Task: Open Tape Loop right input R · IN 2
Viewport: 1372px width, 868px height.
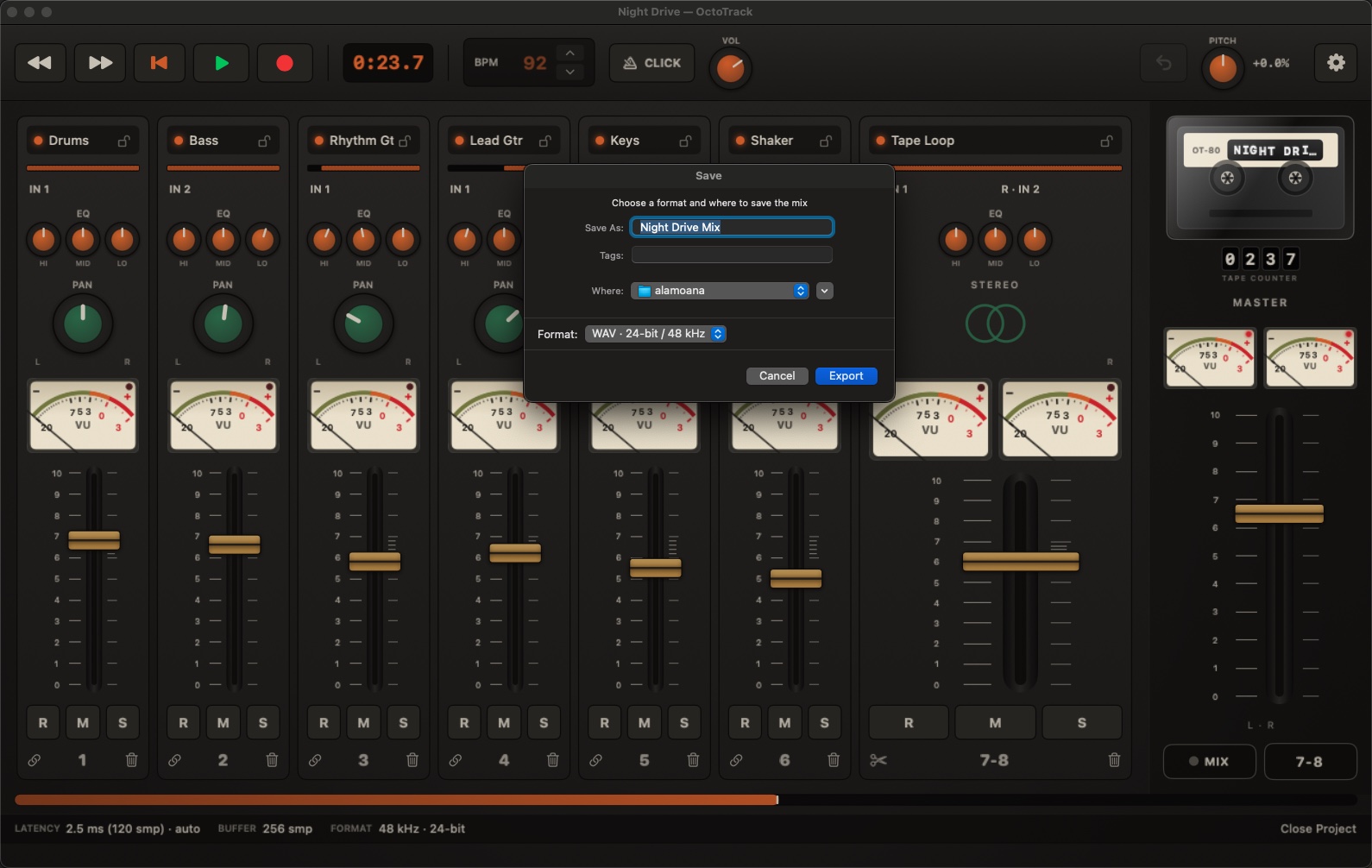Action: click(x=1020, y=189)
